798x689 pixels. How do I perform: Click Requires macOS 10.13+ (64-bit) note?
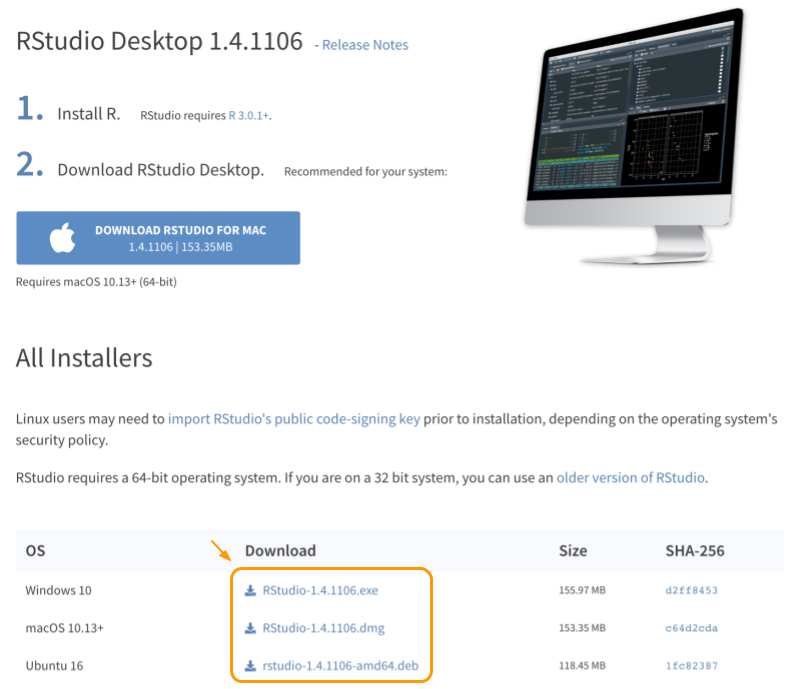click(x=96, y=282)
